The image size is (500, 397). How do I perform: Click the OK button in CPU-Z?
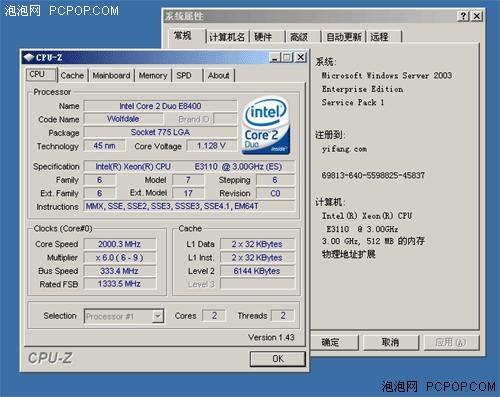point(278,359)
